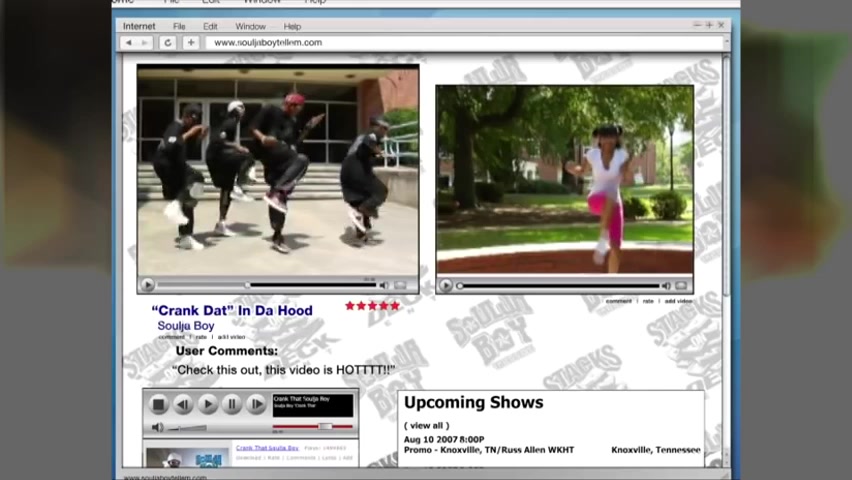Click add video link below the right video

click(679, 301)
